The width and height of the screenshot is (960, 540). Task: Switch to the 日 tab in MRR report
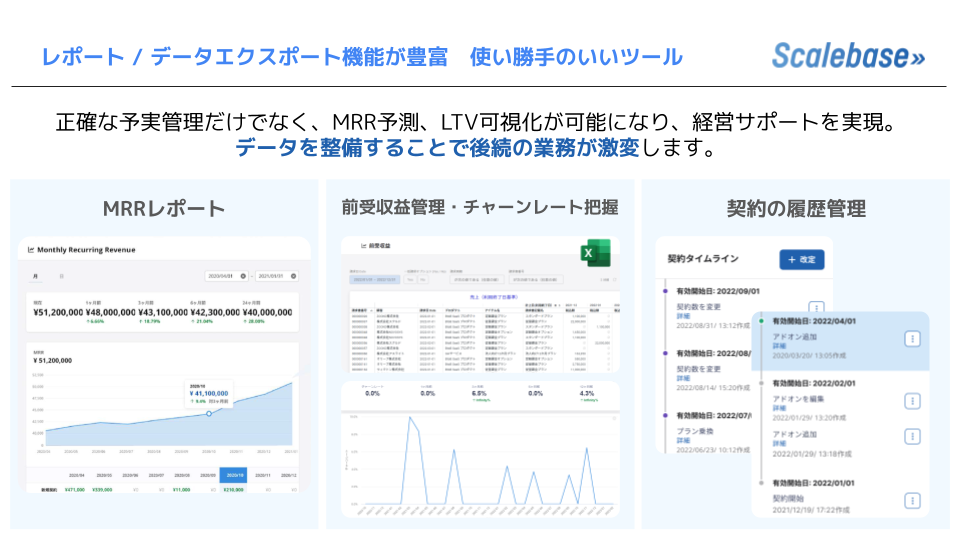(x=62, y=276)
